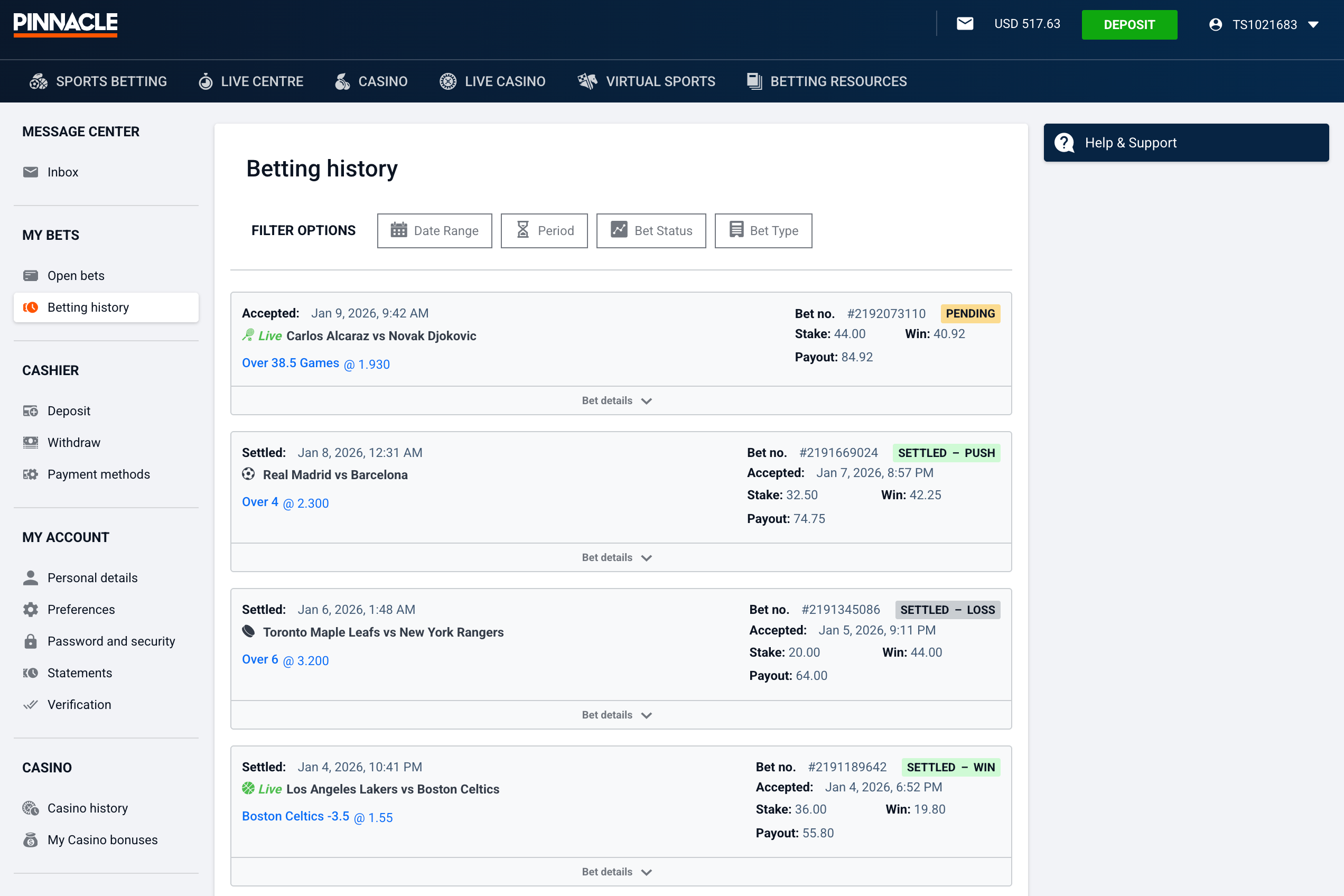This screenshot has width=1344, height=896.
Task: Click the Deposit cashier icon
Action: 30,410
